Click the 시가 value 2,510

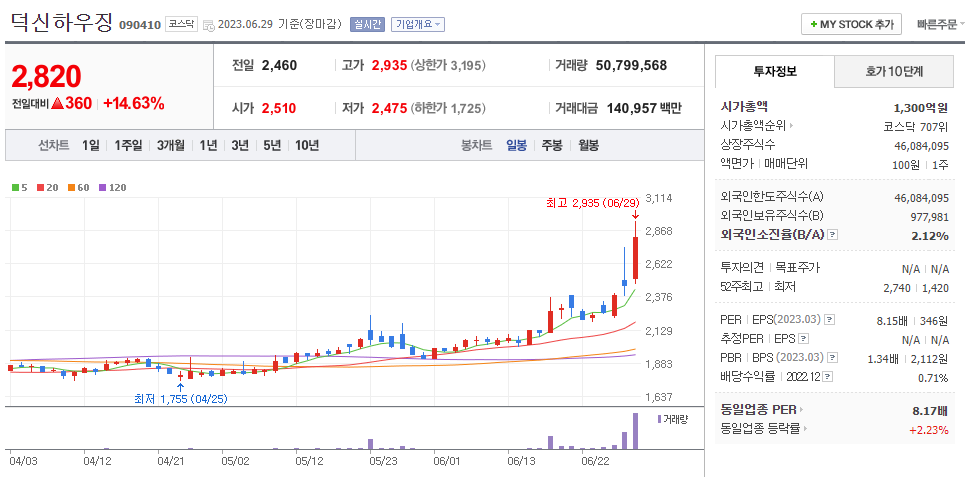pos(279,108)
